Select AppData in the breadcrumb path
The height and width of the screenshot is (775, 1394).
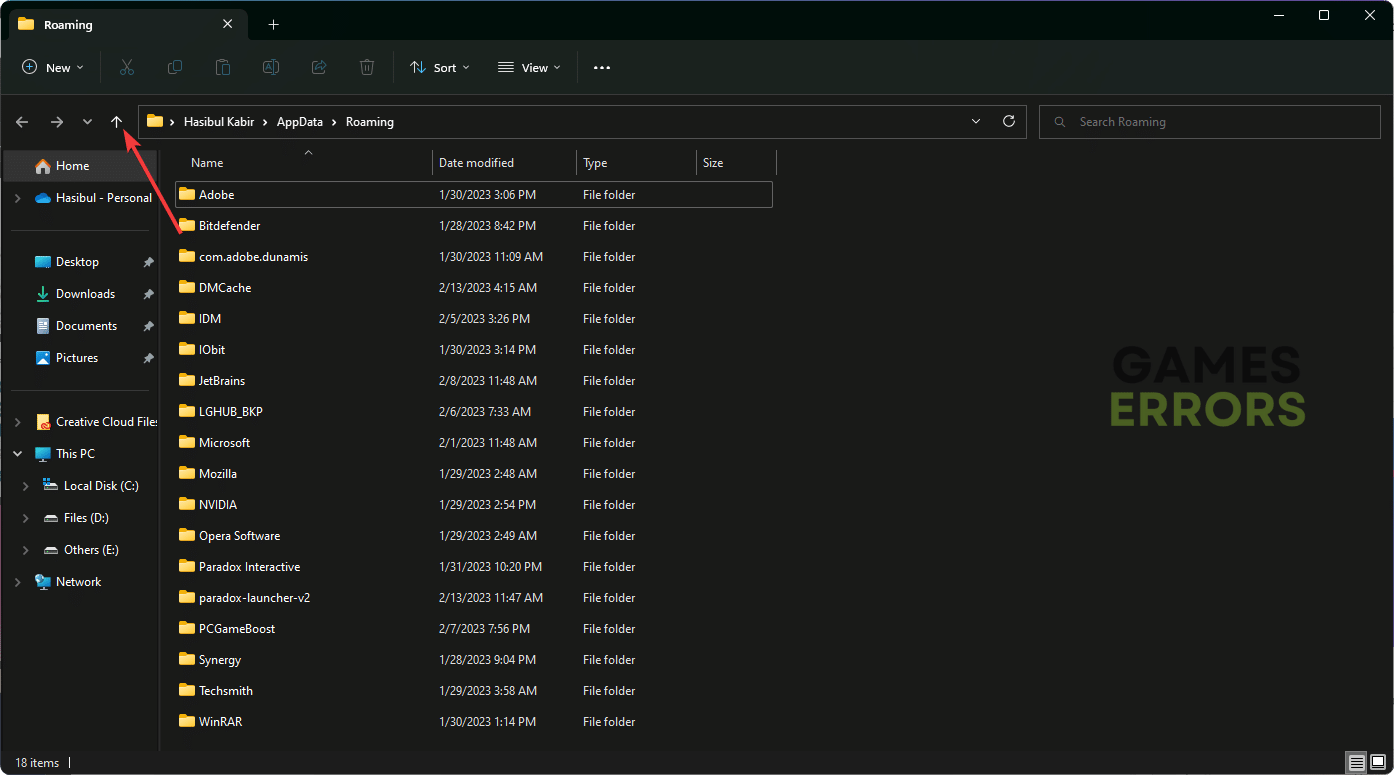click(x=299, y=122)
